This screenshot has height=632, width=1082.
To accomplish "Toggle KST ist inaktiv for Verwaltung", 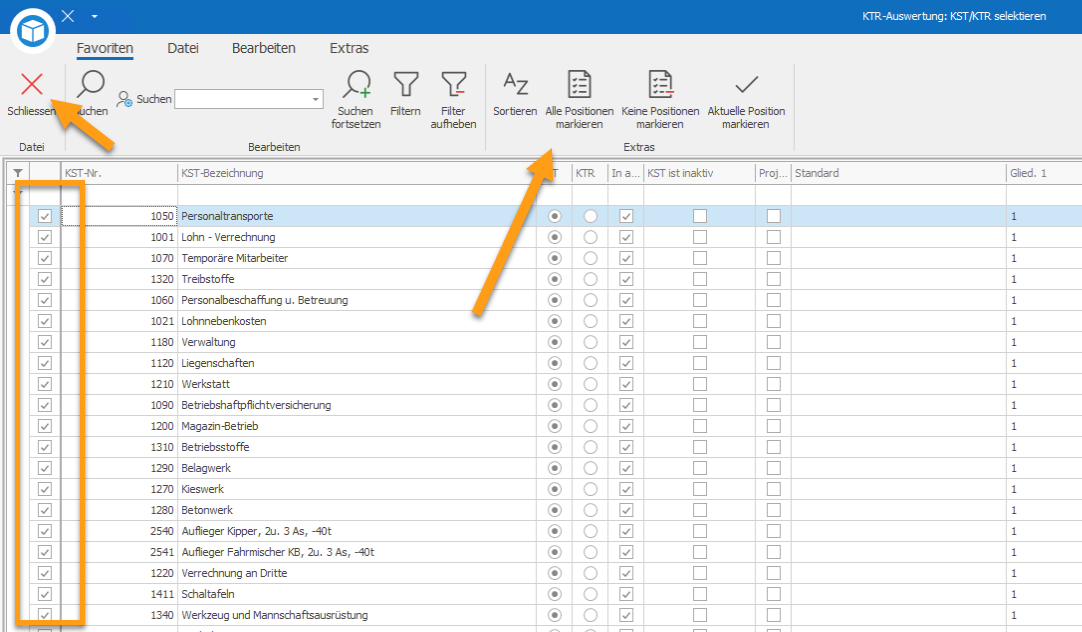I will tap(700, 342).
